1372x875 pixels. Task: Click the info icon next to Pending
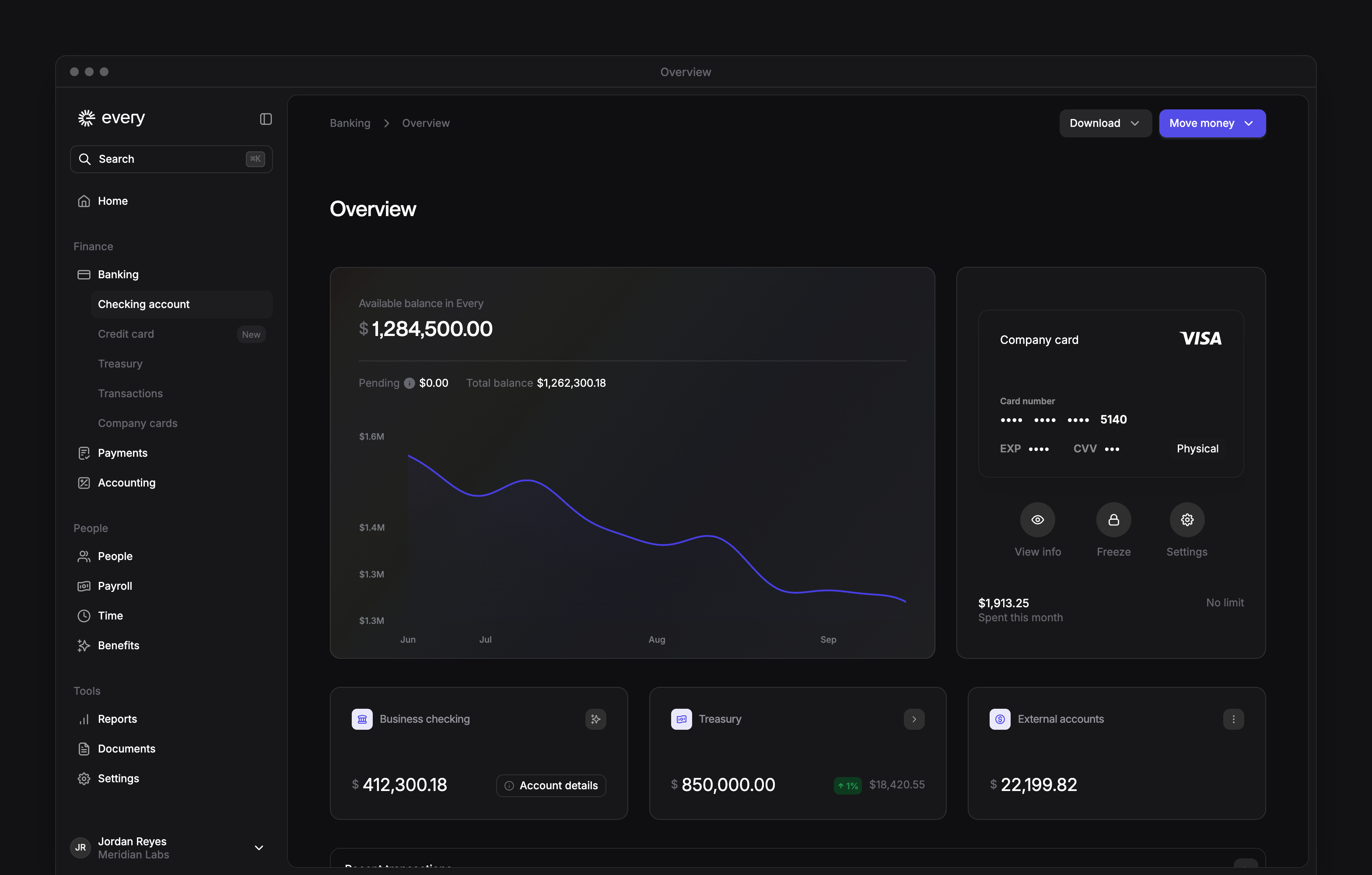coord(409,383)
